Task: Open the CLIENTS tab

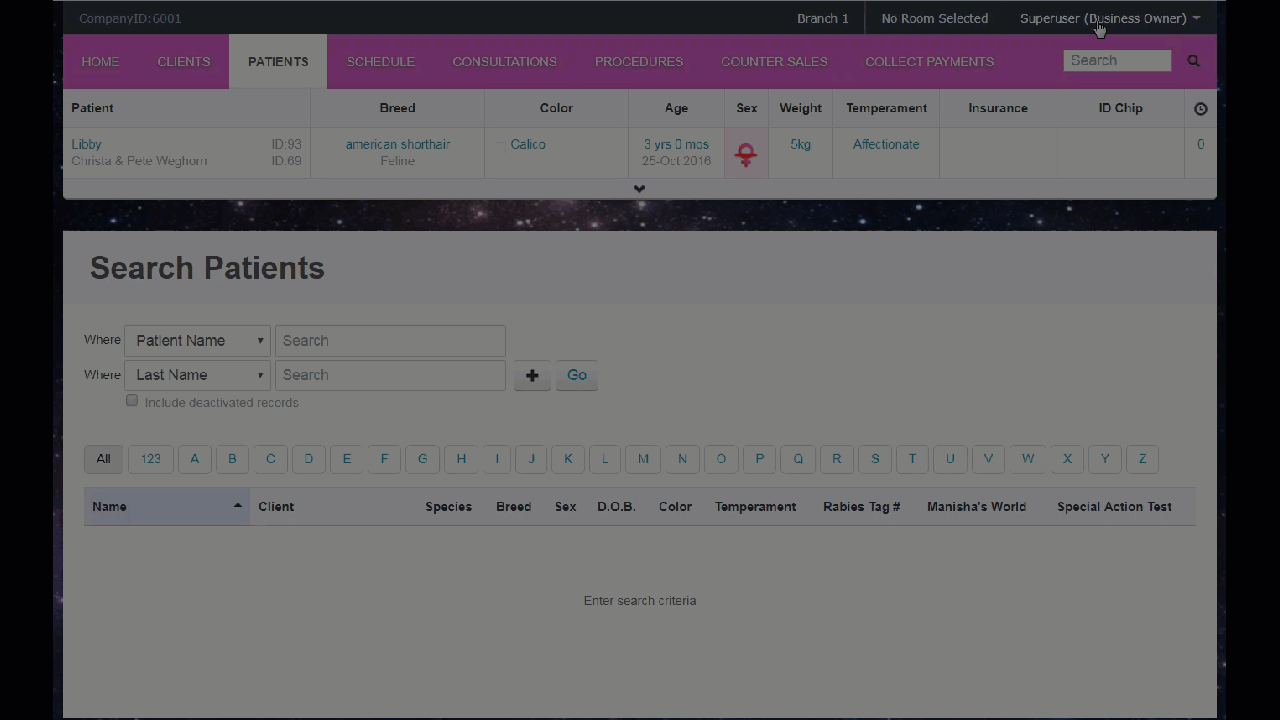Action: pos(184,61)
